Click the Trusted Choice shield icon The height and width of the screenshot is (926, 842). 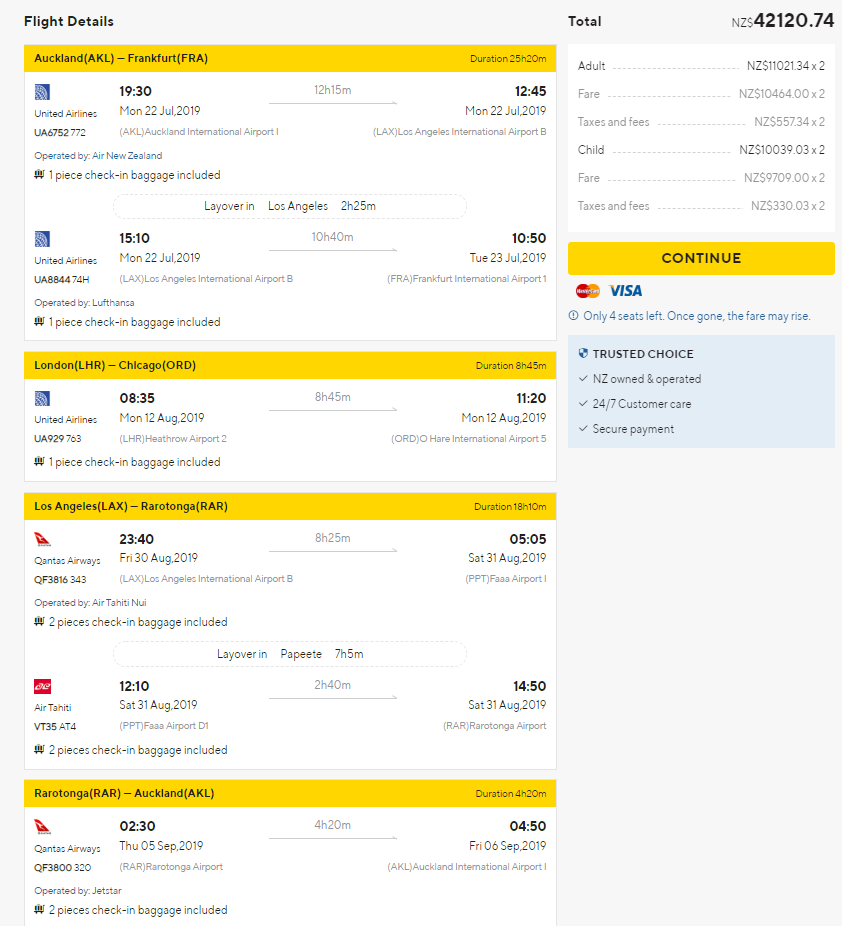click(583, 353)
